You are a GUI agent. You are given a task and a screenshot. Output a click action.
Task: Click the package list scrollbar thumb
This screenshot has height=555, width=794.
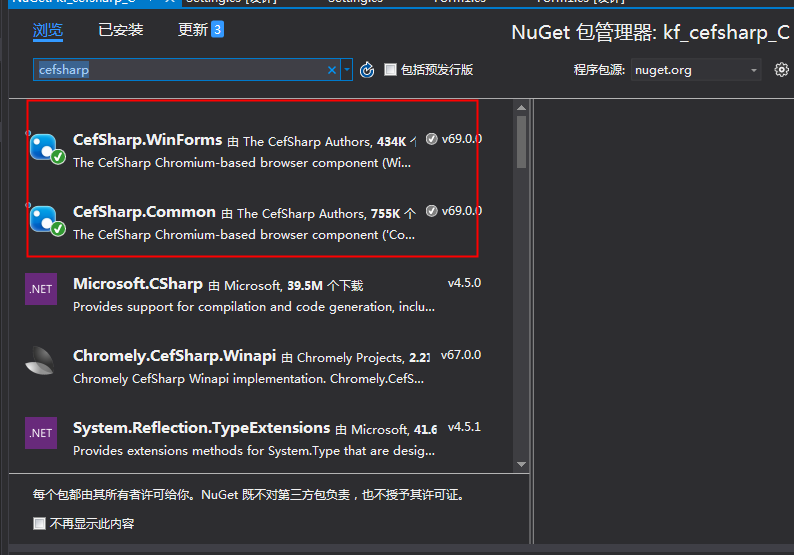(x=522, y=142)
